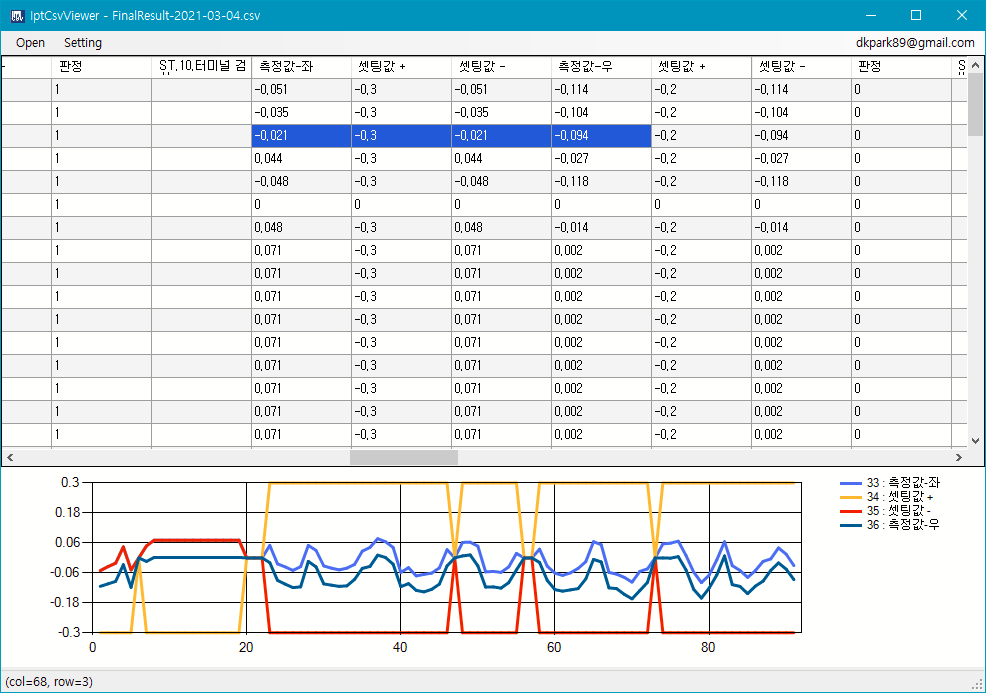Open the Setting menu

click(x=82, y=43)
